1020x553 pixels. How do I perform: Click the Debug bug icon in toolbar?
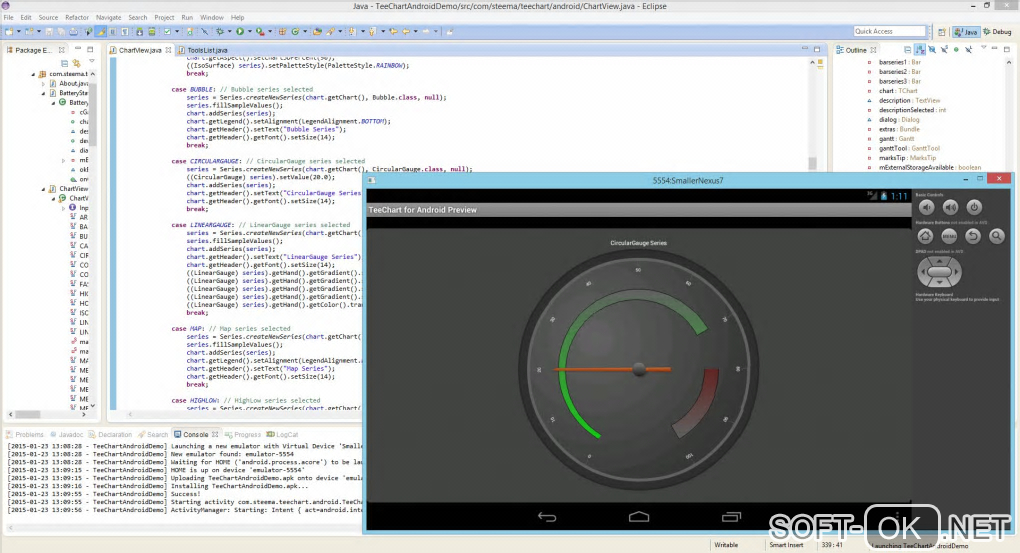pyautogui.click(x=222, y=32)
